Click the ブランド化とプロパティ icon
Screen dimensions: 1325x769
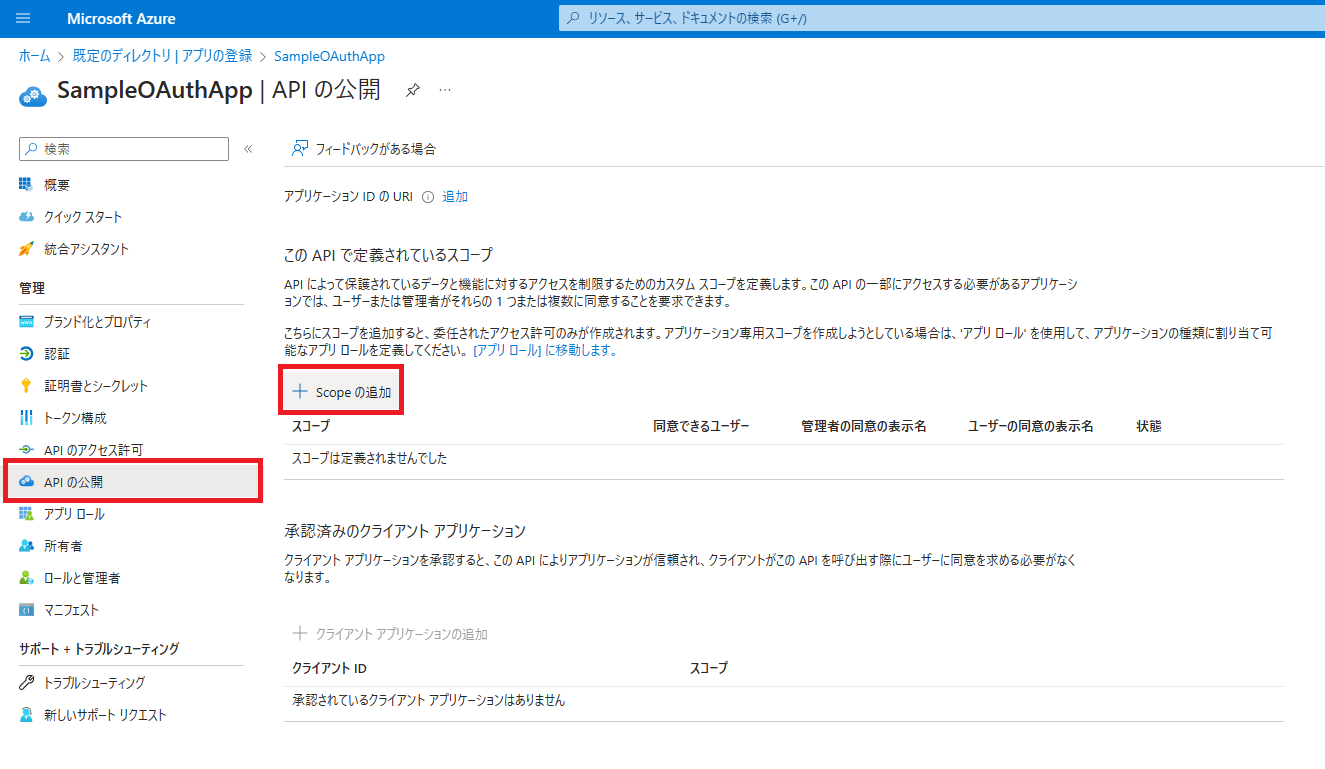[x=26, y=322]
